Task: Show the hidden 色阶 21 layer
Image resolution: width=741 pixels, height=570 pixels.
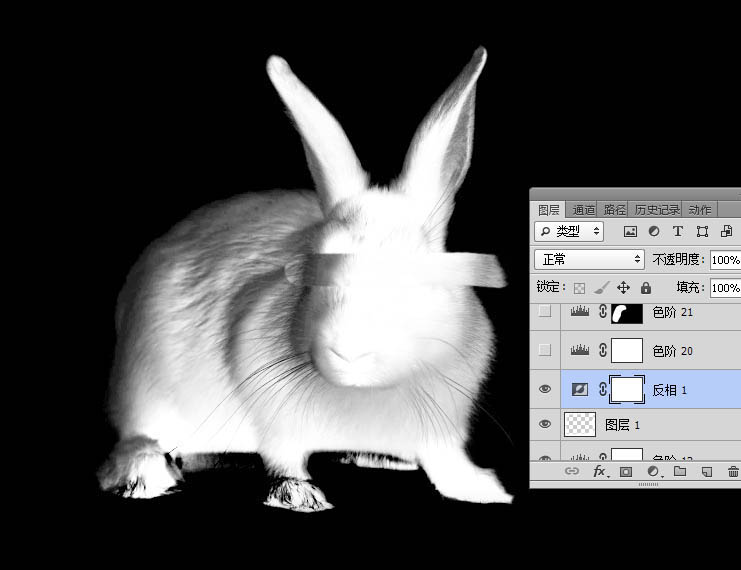Action: 545,312
